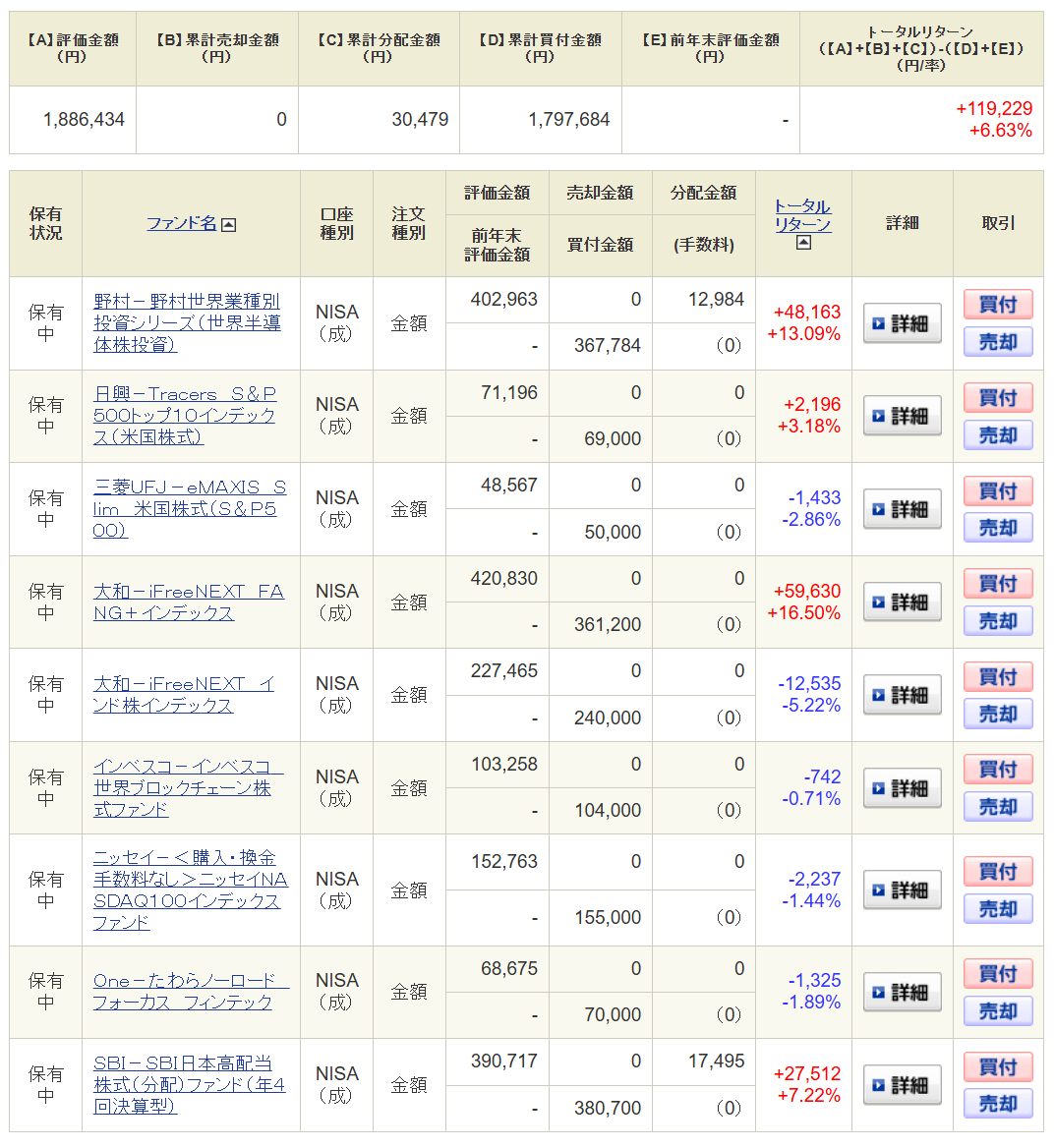Screen dimensions: 1054x1148
Task: Open One たわらノーロード フィンテック link
Action: pyautogui.click(x=191, y=992)
